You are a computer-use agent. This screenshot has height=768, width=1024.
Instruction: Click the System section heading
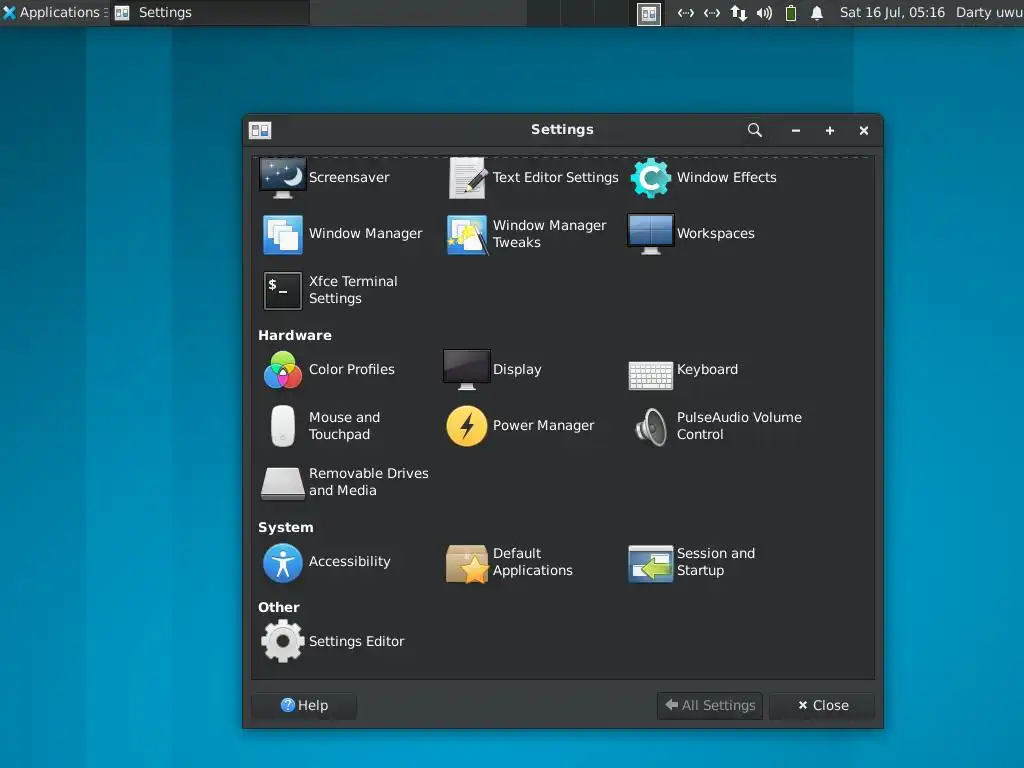tap(286, 528)
